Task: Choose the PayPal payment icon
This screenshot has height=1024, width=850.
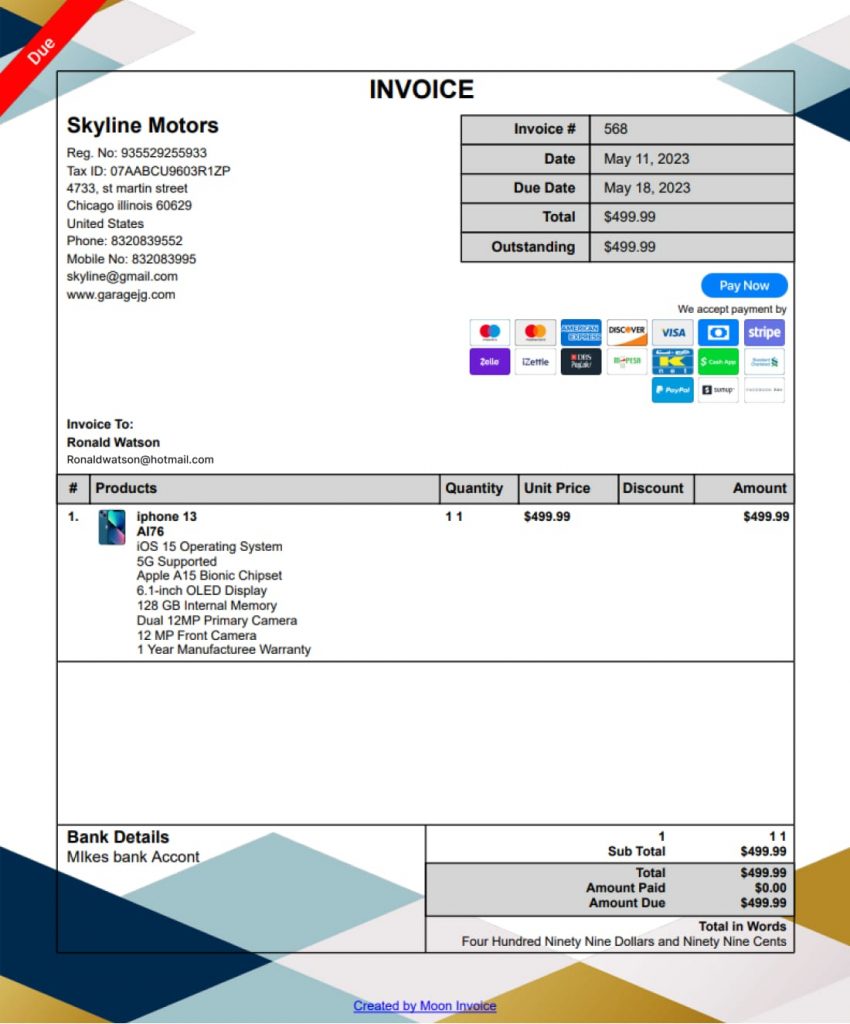Action: (x=672, y=390)
